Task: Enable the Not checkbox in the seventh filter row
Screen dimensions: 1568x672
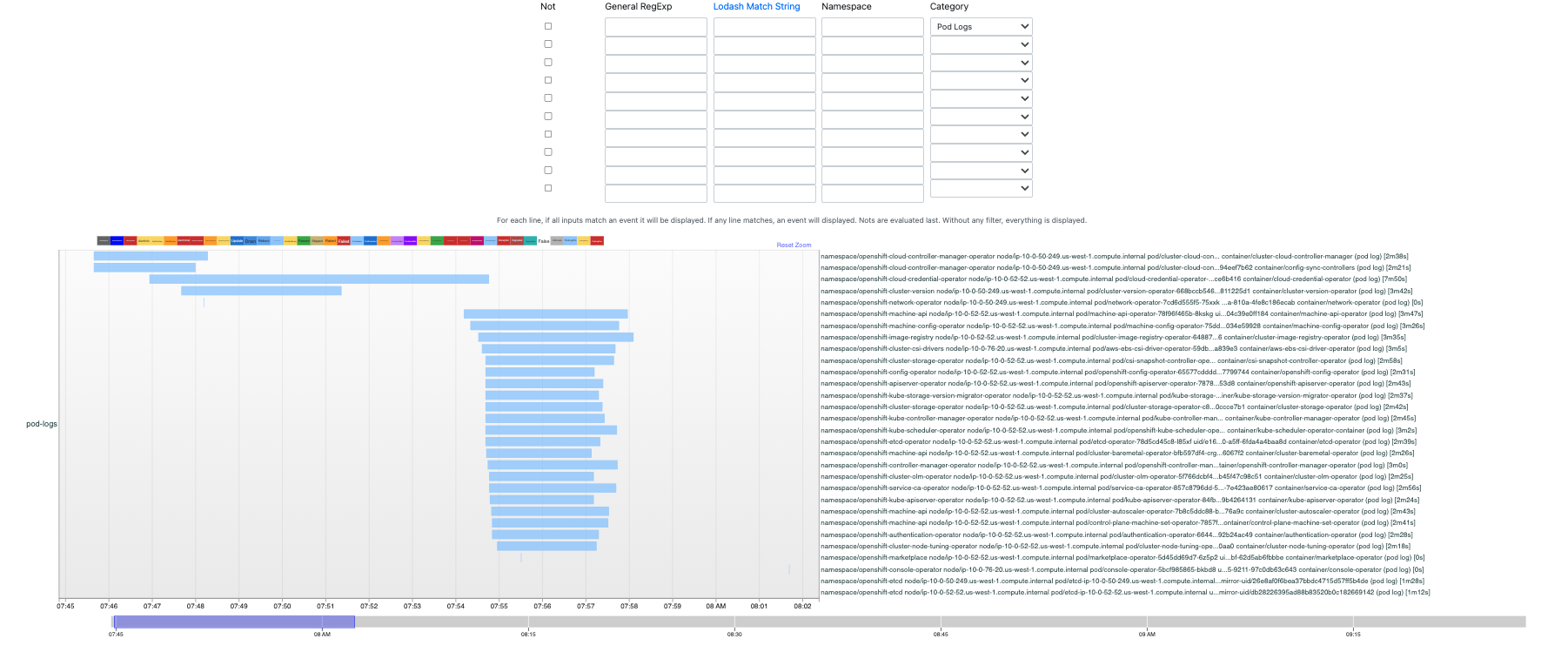Action: [548, 134]
